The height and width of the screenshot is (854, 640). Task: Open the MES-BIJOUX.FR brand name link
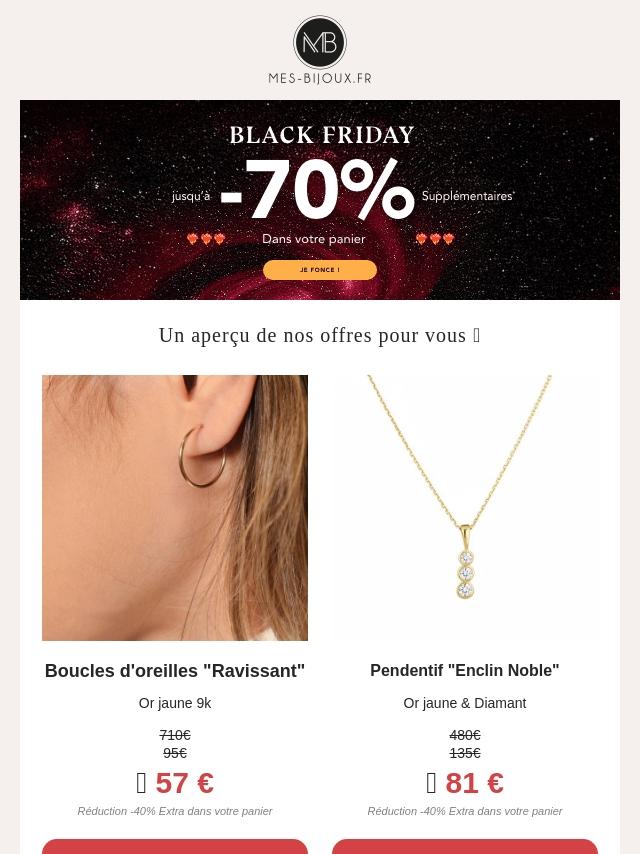[320, 78]
